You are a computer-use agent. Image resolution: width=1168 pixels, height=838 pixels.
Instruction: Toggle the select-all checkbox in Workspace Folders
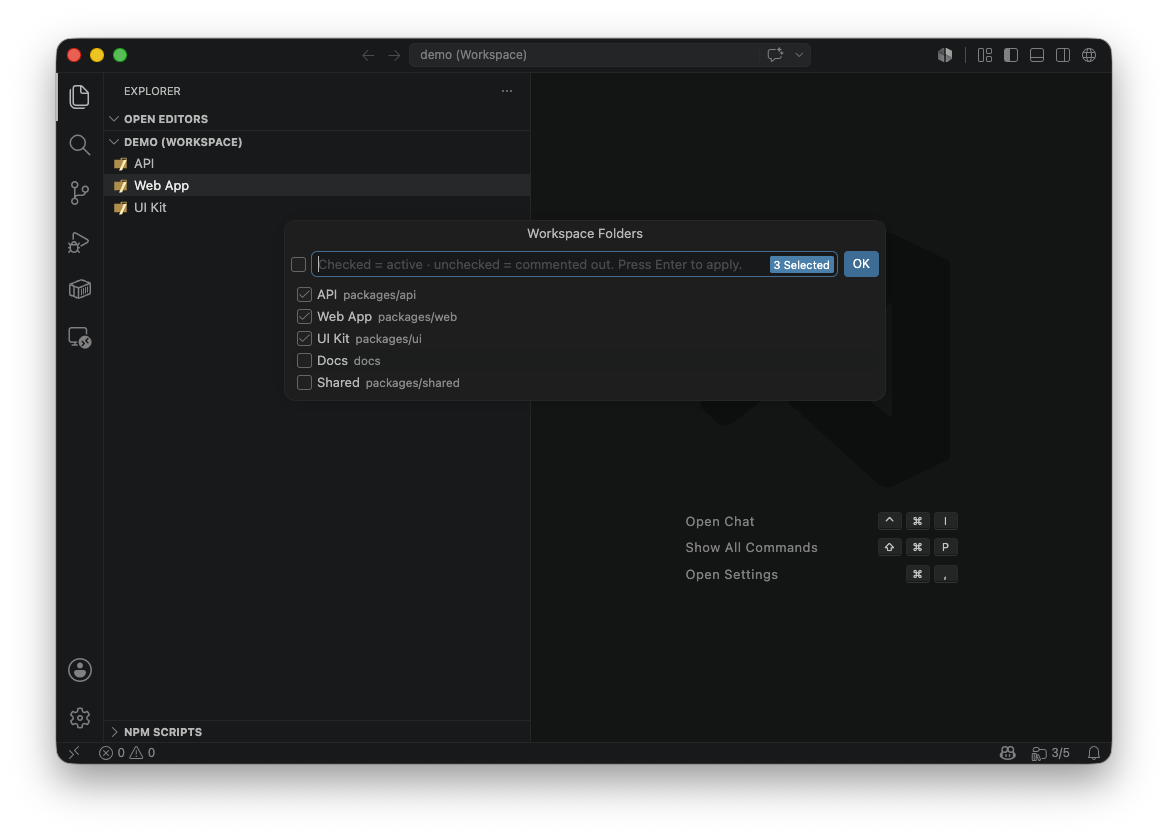click(299, 264)
